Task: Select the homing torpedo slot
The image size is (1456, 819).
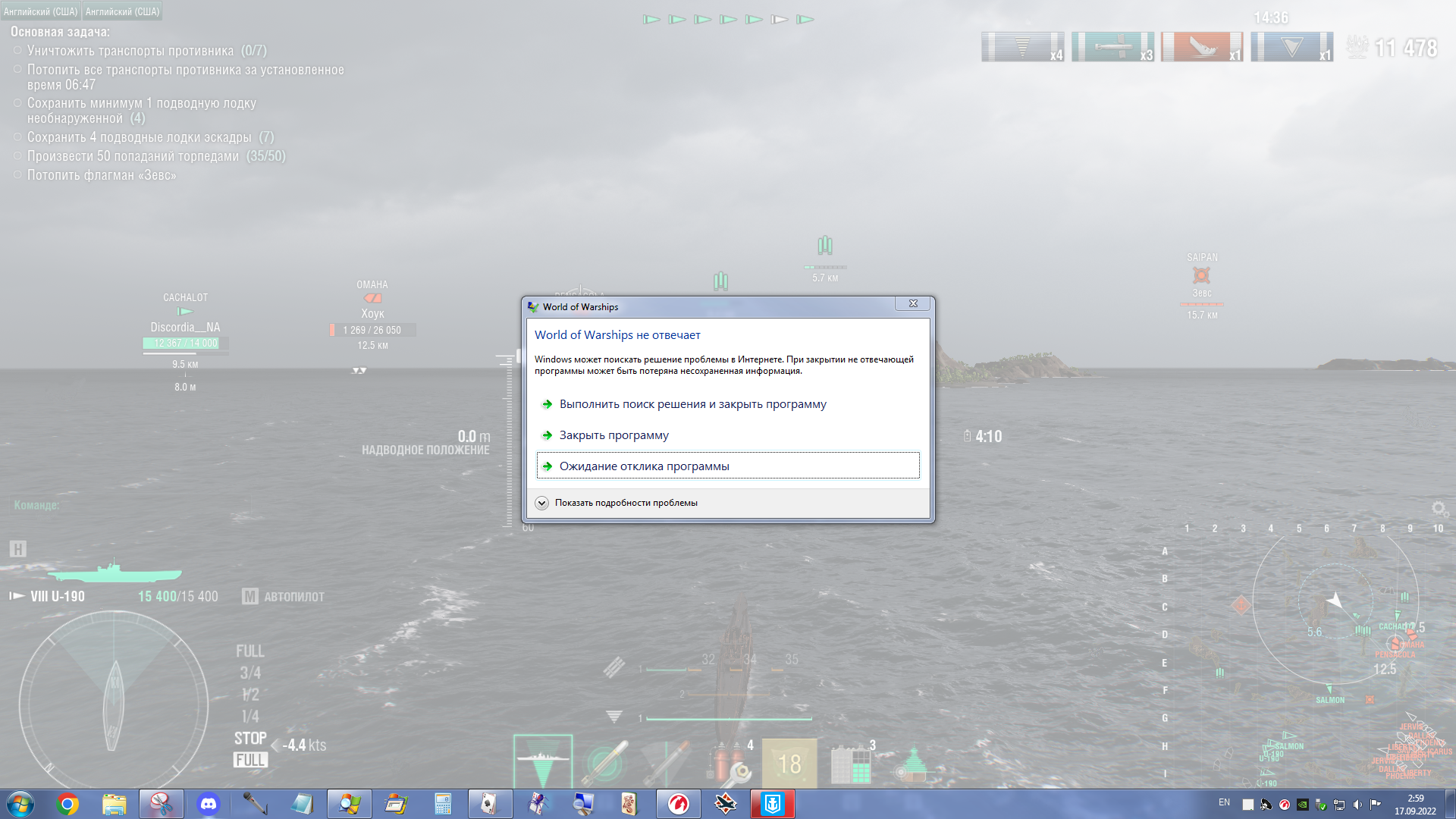Action: coord(604,762)
